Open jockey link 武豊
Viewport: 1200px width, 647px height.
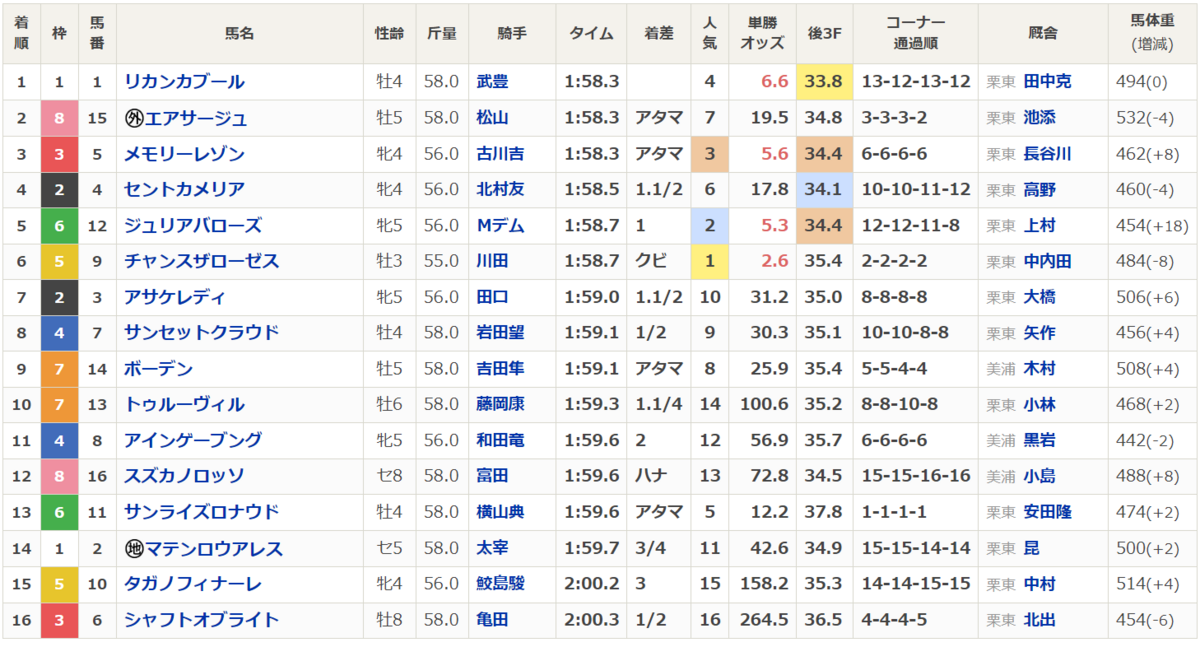(x=492, y=82)
